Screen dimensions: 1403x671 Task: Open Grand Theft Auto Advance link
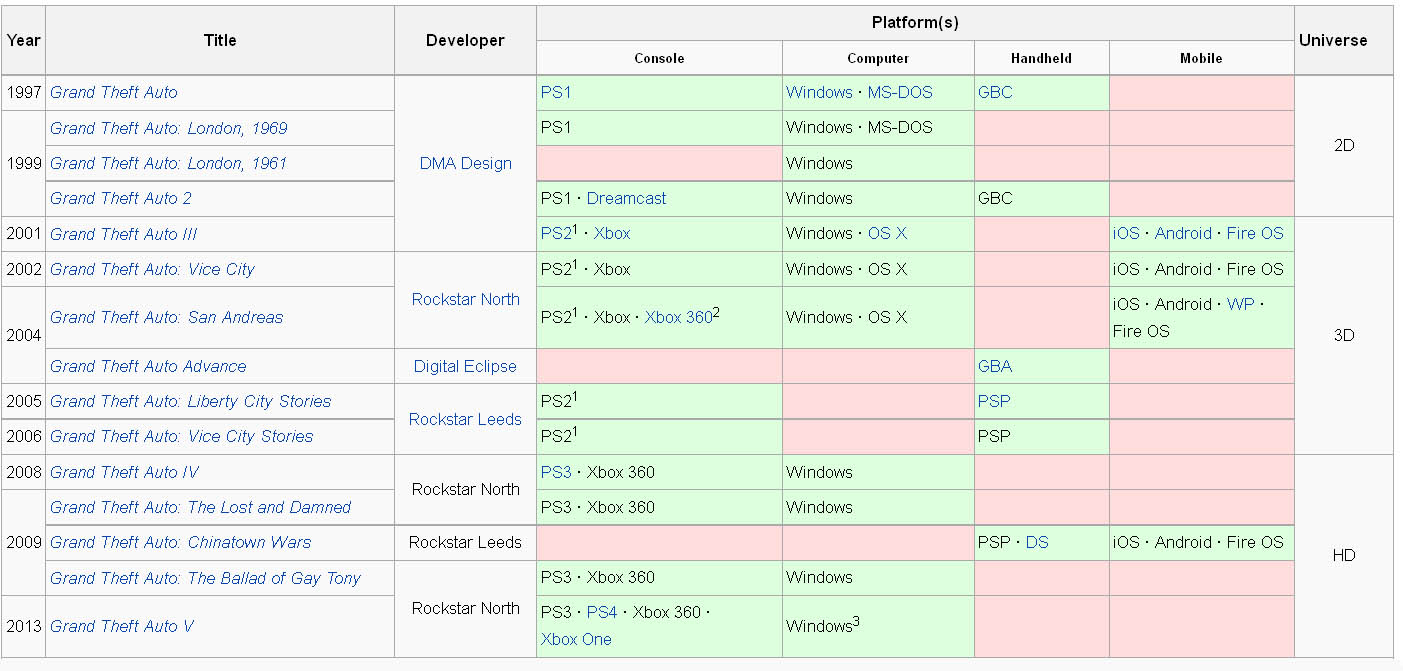pyautogui.click(x=148, y=366)
